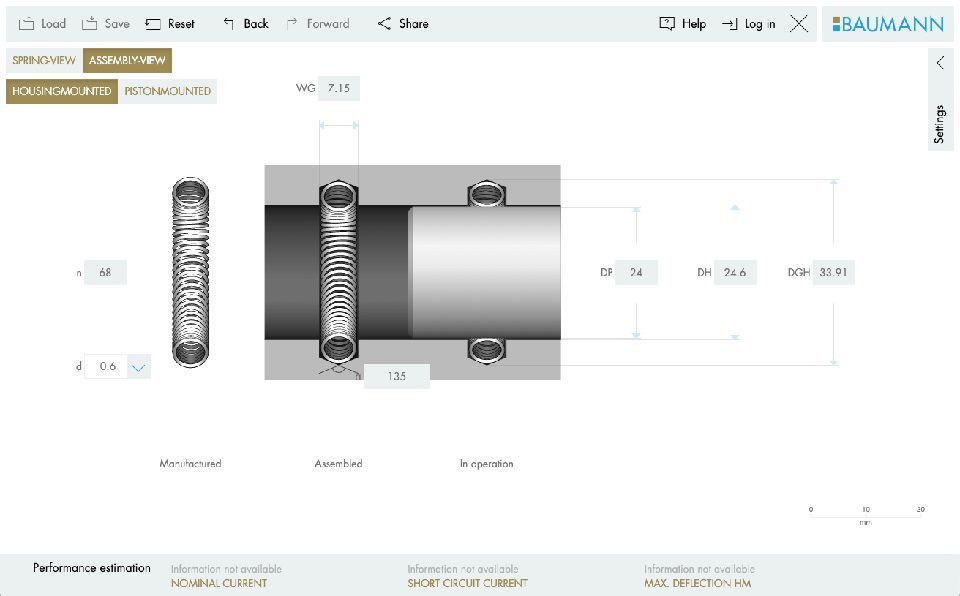Click the Reset text label

pos(181,24)
